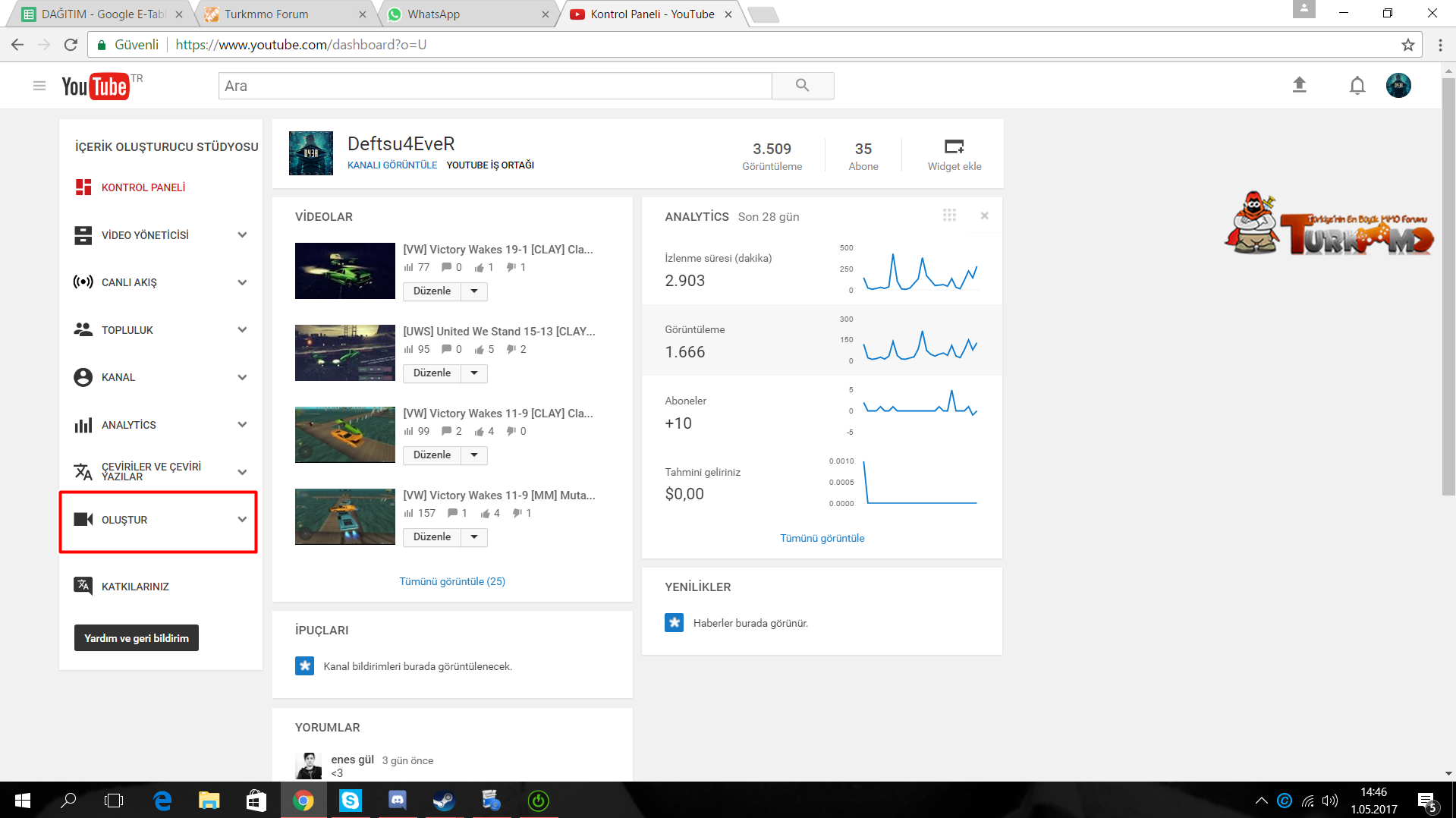Click the taskbar volume icon
The width and height of the screenshot is (1456, 818).
(1330, 801)
